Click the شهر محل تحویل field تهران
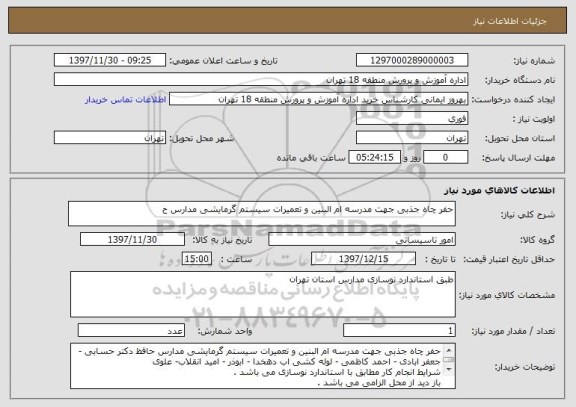This screenshot has width=576, height=407. click(110, 138)
